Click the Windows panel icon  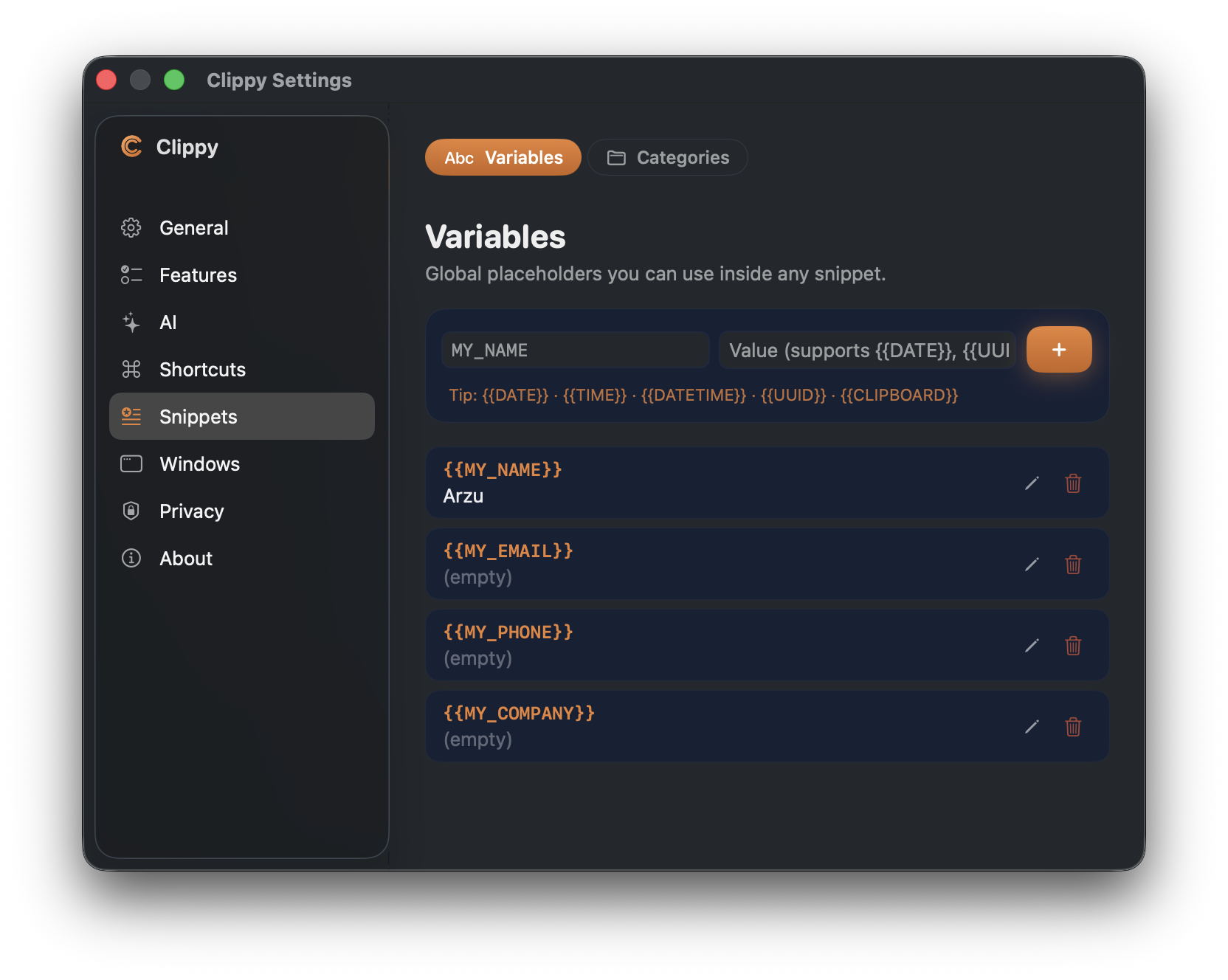coord(131,463)
